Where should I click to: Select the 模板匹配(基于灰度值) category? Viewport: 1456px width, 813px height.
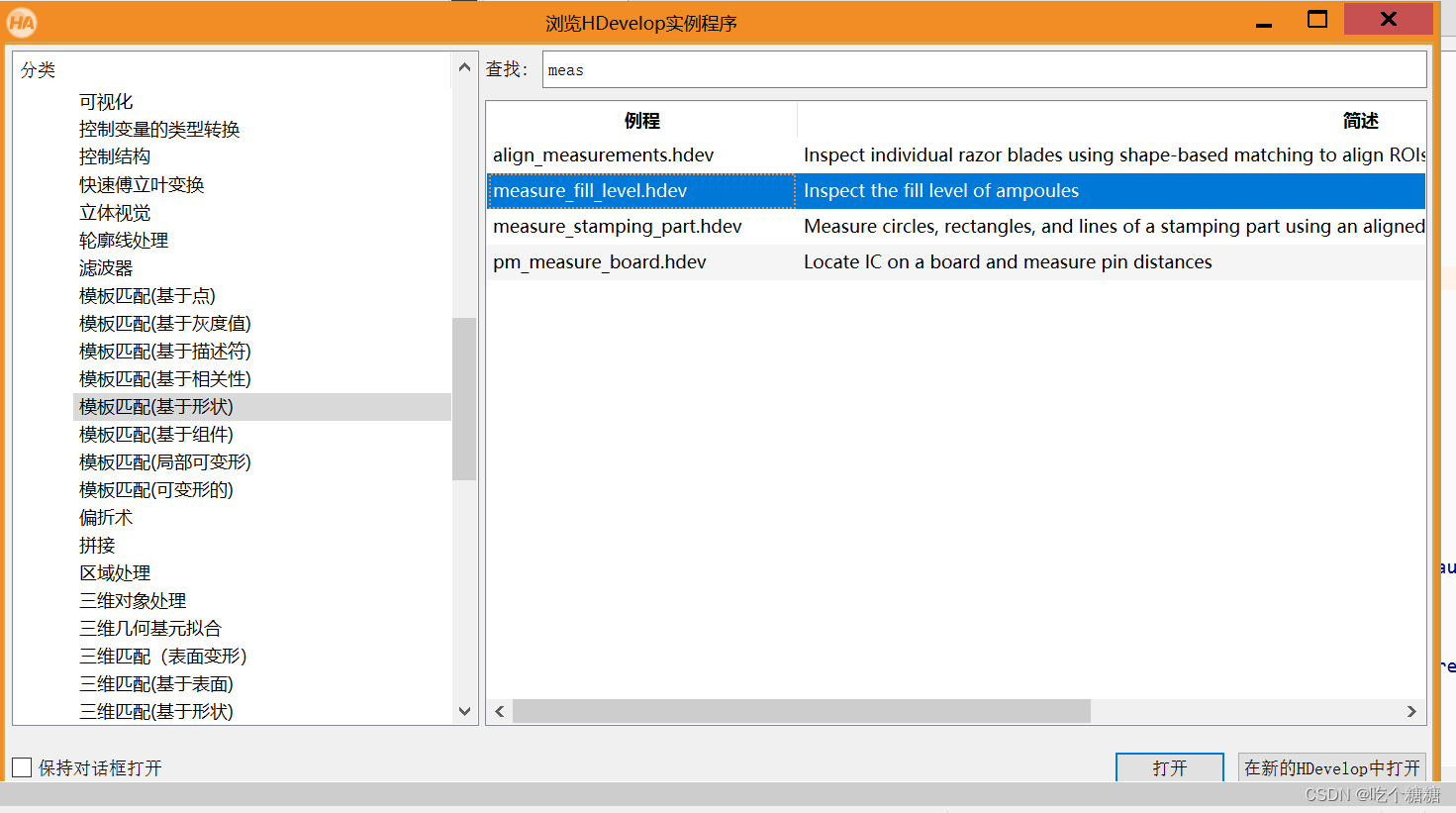(x=164, y=323)
